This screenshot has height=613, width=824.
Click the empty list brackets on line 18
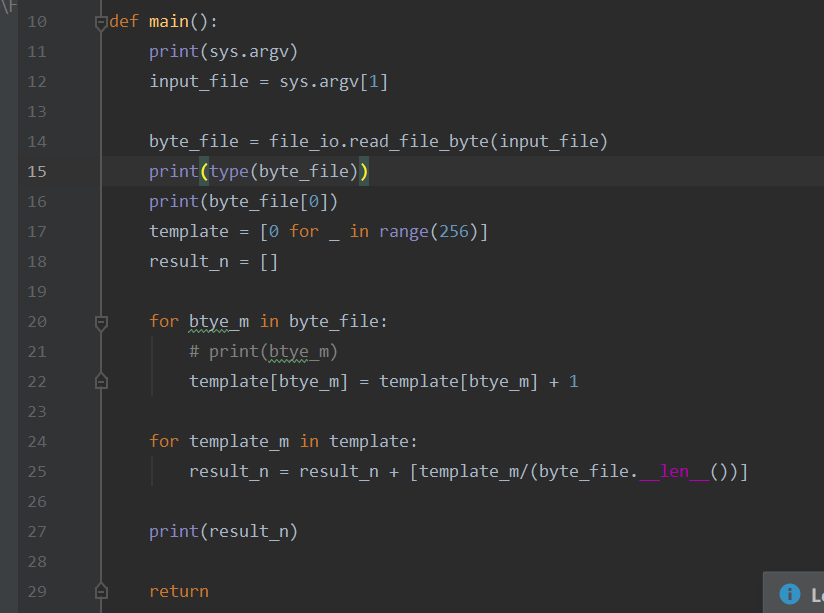(269, 262)
